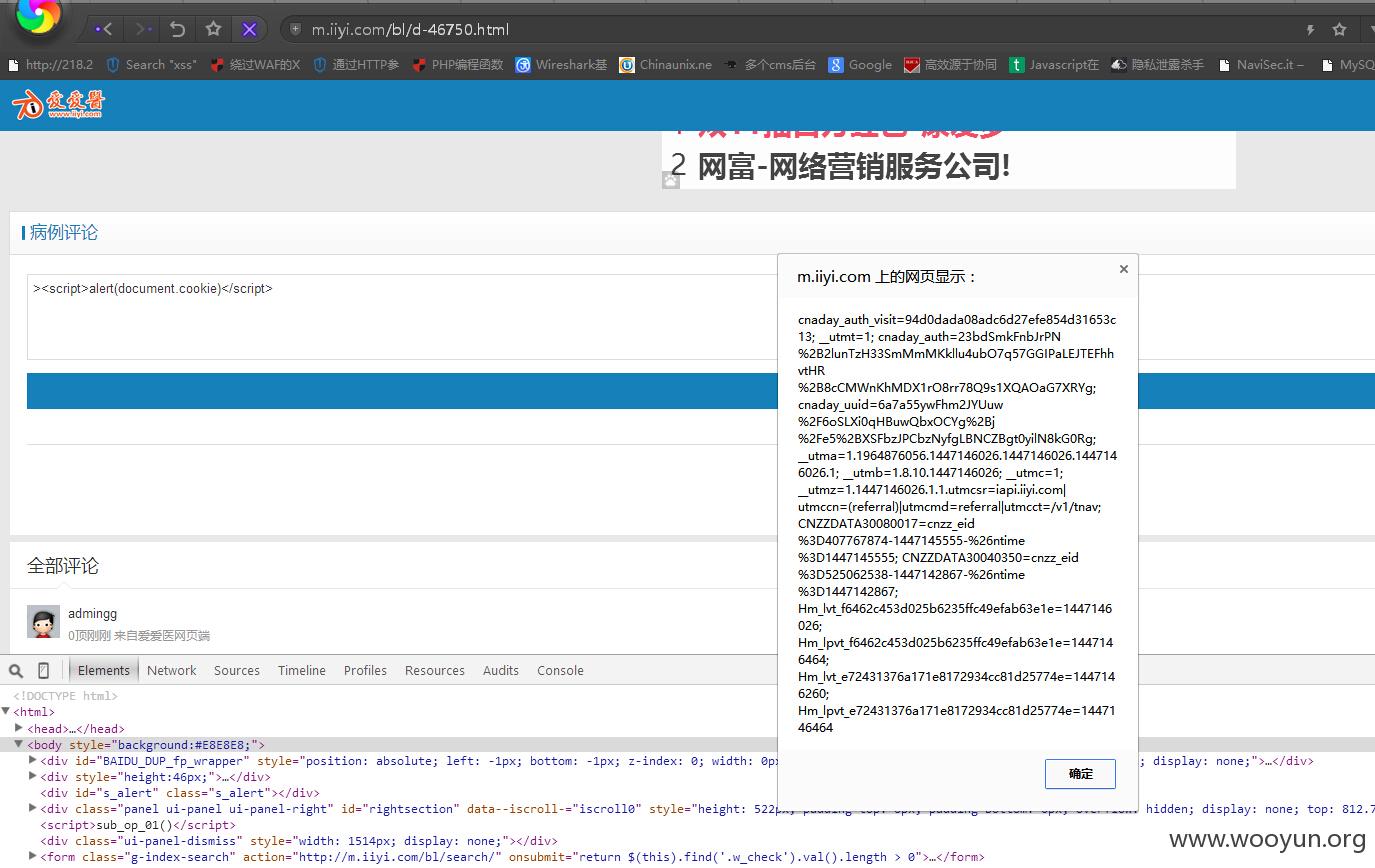Click the favorites star in toolbar
The height and width of the screenshot is (868, 1375).
(x=213, y=29)
